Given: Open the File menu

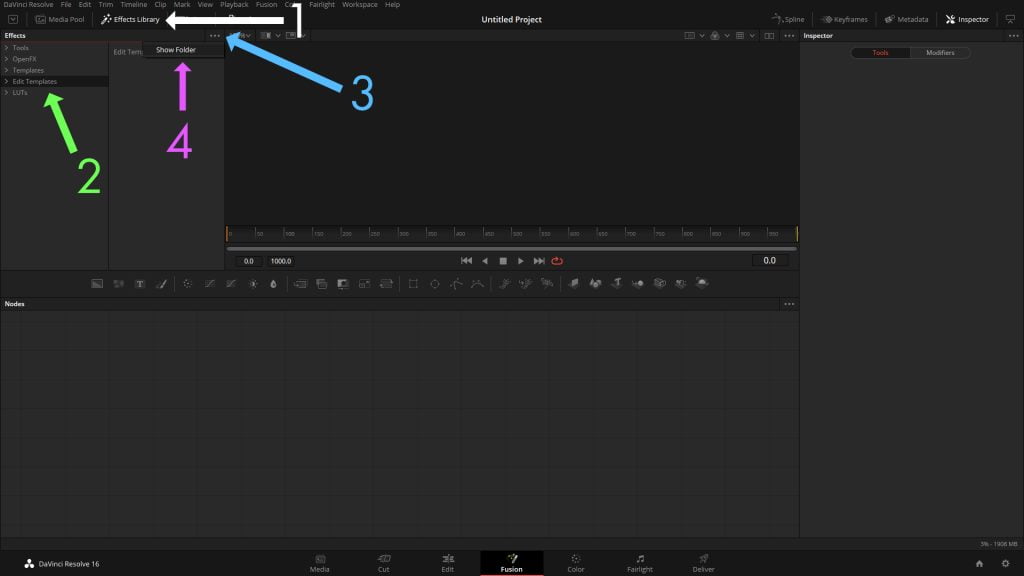Looking at the screenshot, I should click(x=66, y=5).
